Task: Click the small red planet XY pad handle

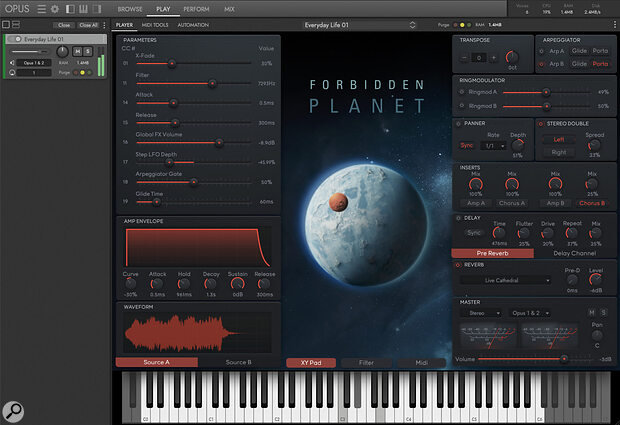Action: tap(338, 202)
